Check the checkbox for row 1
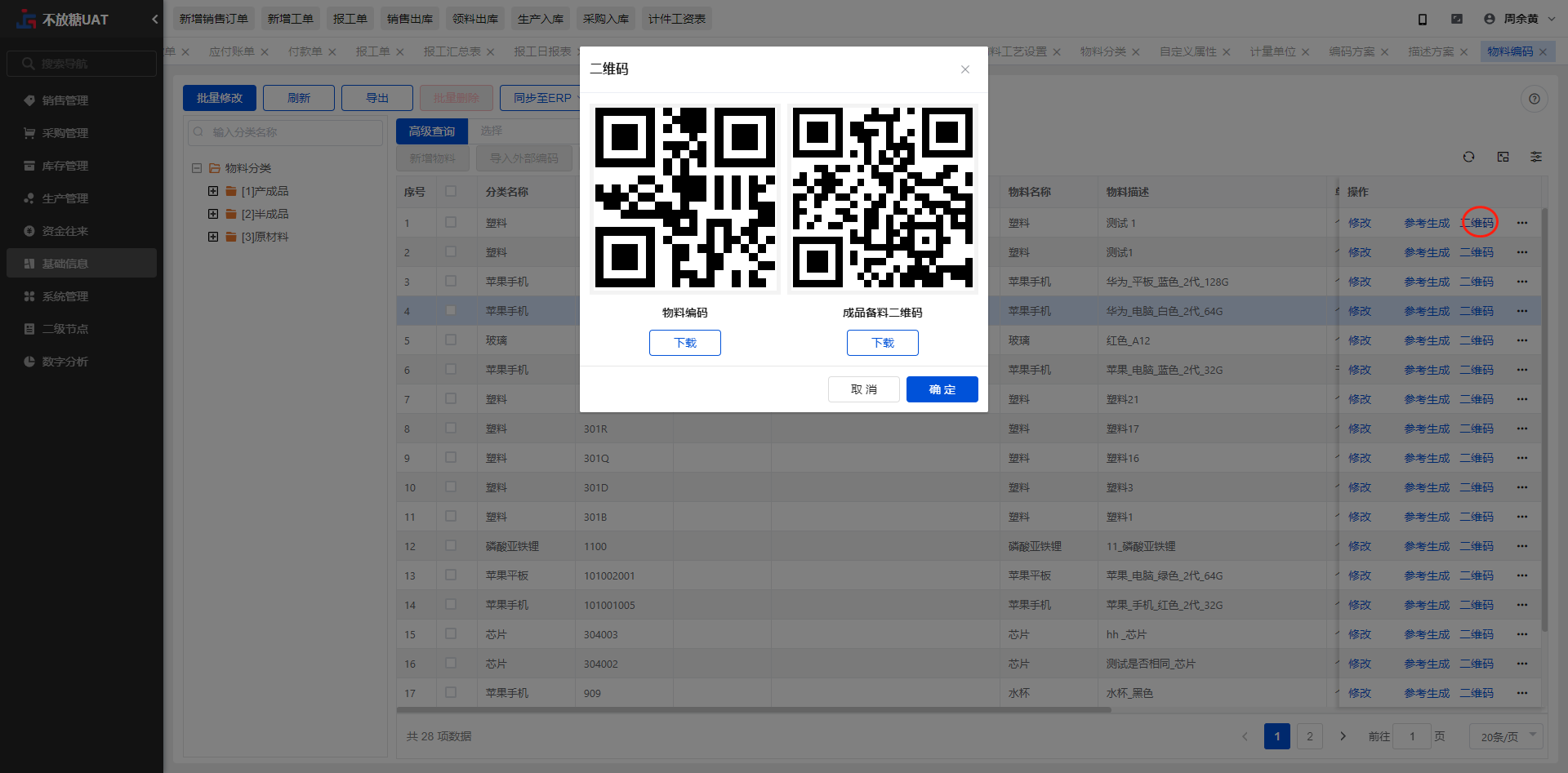Screen dimensions: 1568x773 [x=451, y=222]
